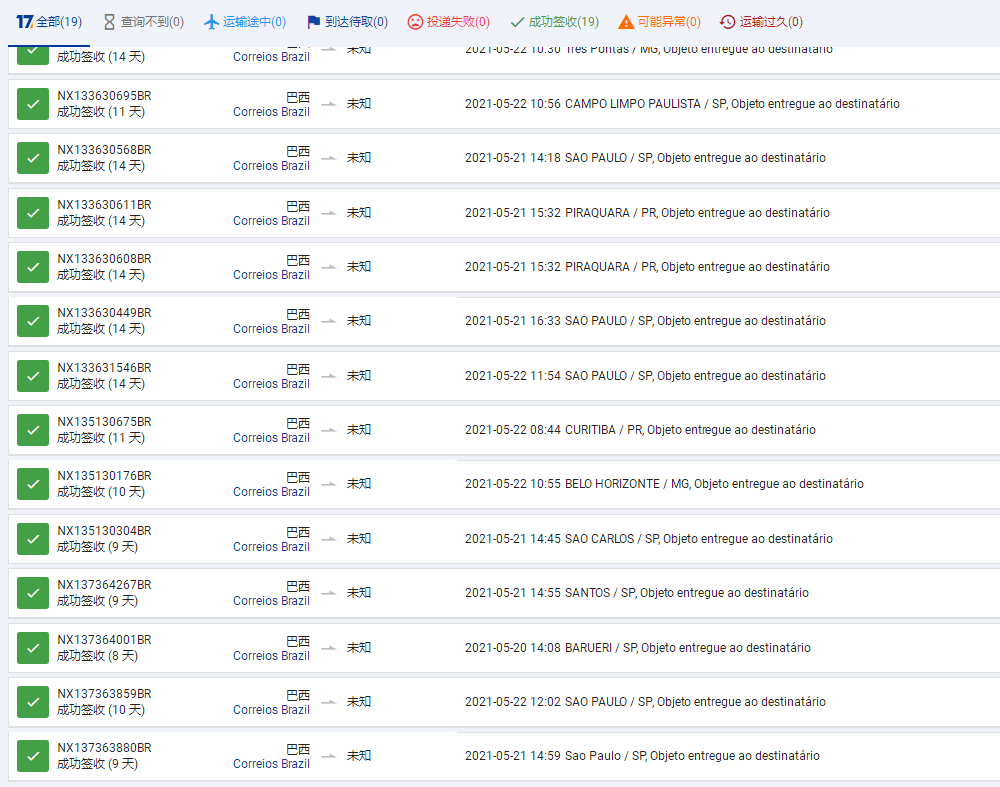Click sad face icon for 投递失败
The image size is (1000, 787).
click(415, 22)
